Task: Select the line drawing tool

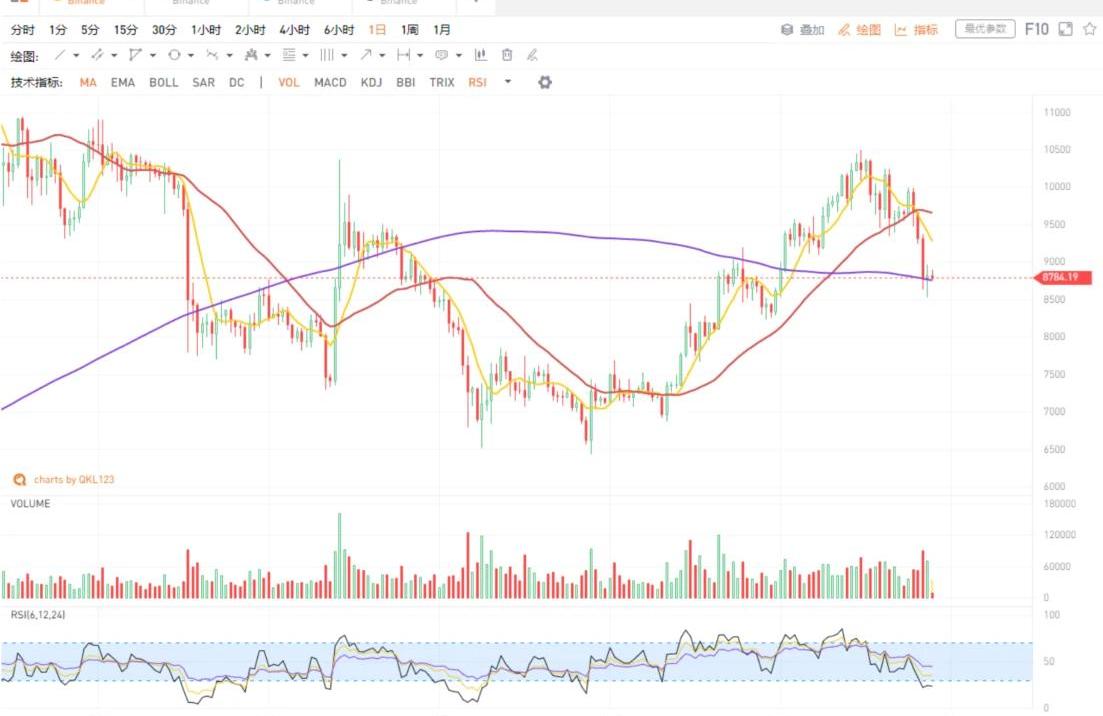Action: tap(60, 55)
